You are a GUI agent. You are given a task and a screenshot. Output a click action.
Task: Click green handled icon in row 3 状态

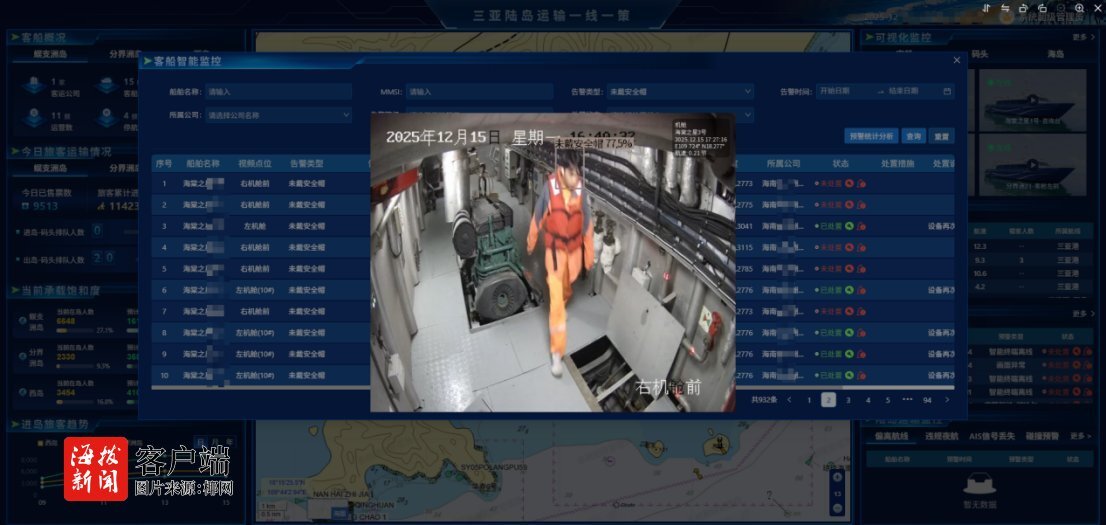pyautogui.click(x=850, y=226)
